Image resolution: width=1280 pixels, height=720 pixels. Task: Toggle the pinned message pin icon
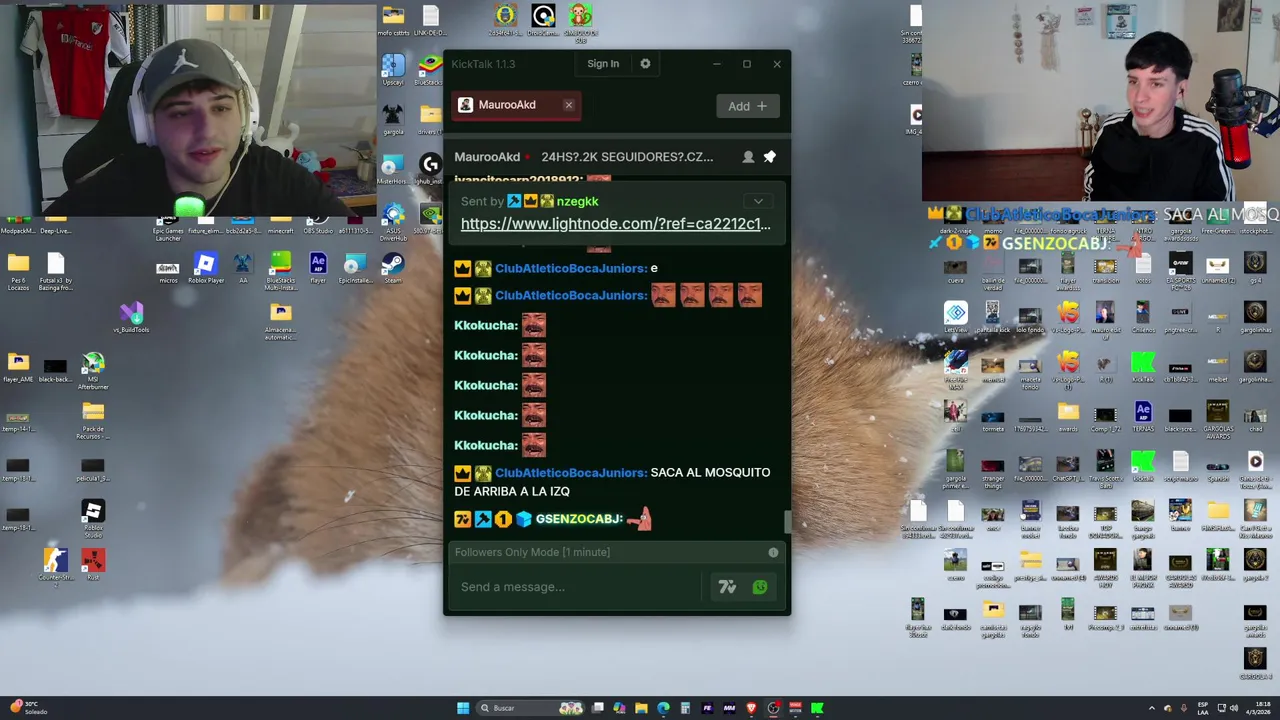770,157
